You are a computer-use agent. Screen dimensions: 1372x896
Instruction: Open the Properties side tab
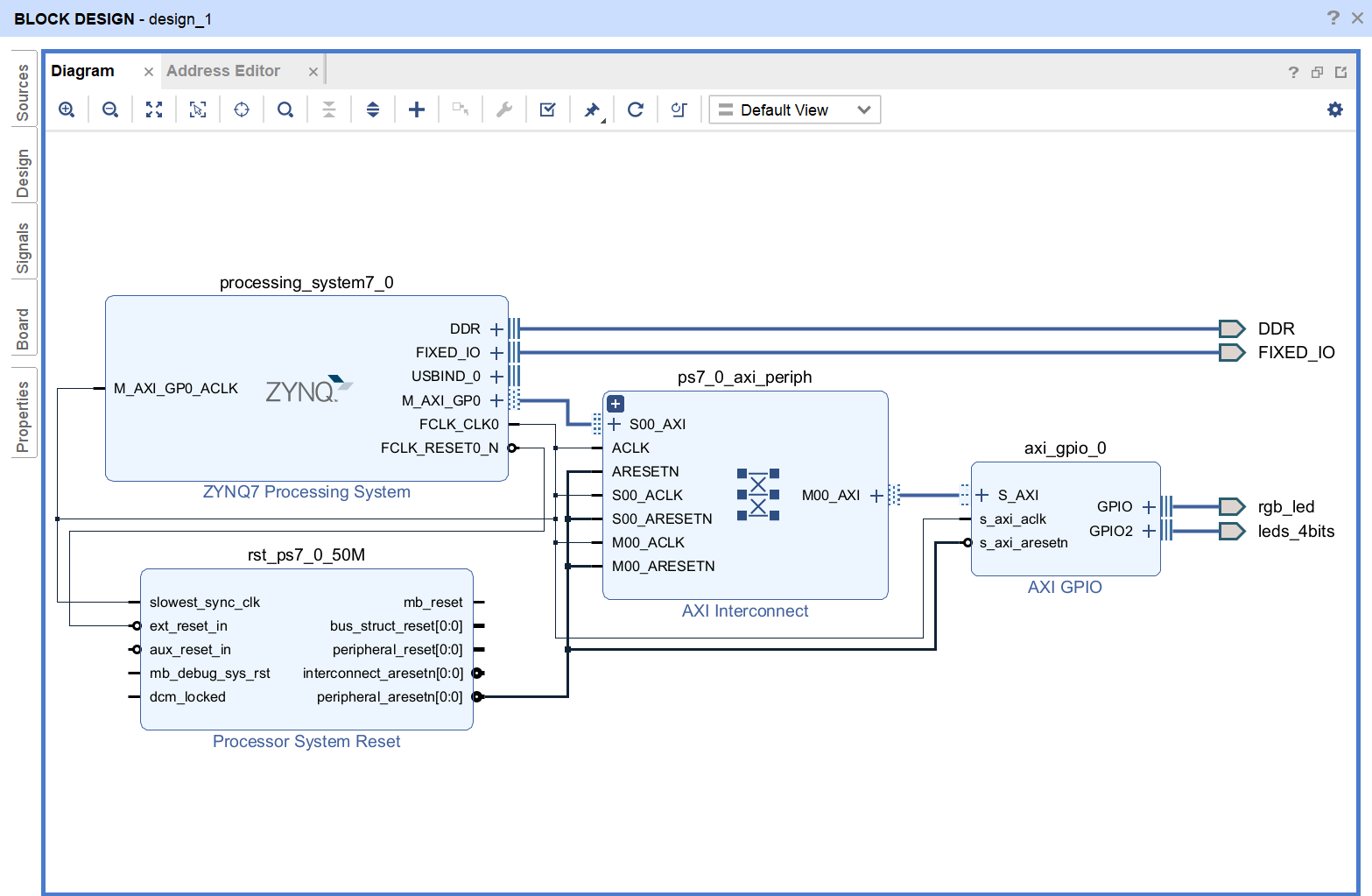(23, 416)
